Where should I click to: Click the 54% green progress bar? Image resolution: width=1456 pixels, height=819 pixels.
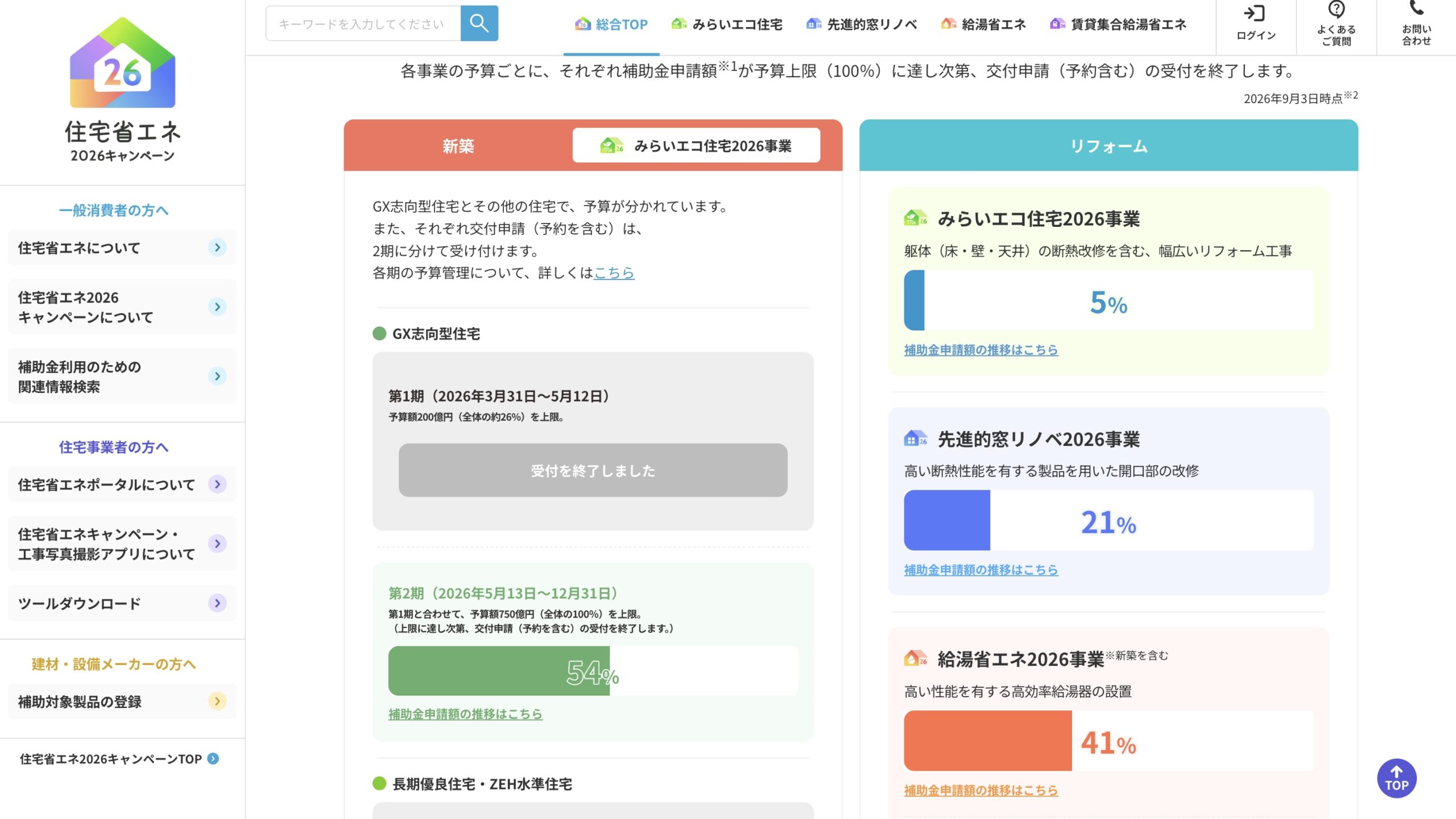(x=593, y=671)
